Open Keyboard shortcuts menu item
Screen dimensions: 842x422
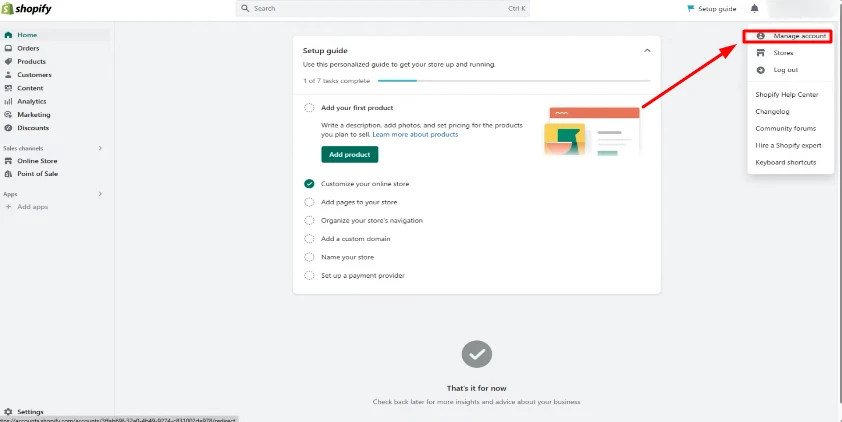[786, 162]
